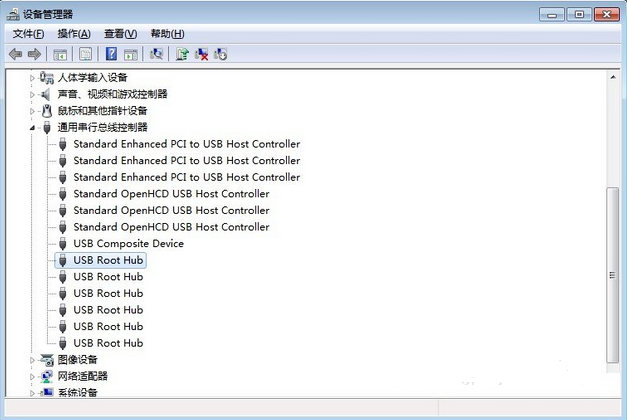Minimize the 设备管理器 window
This screenshot has height=420, width=627.
click(x=552, y=15)
